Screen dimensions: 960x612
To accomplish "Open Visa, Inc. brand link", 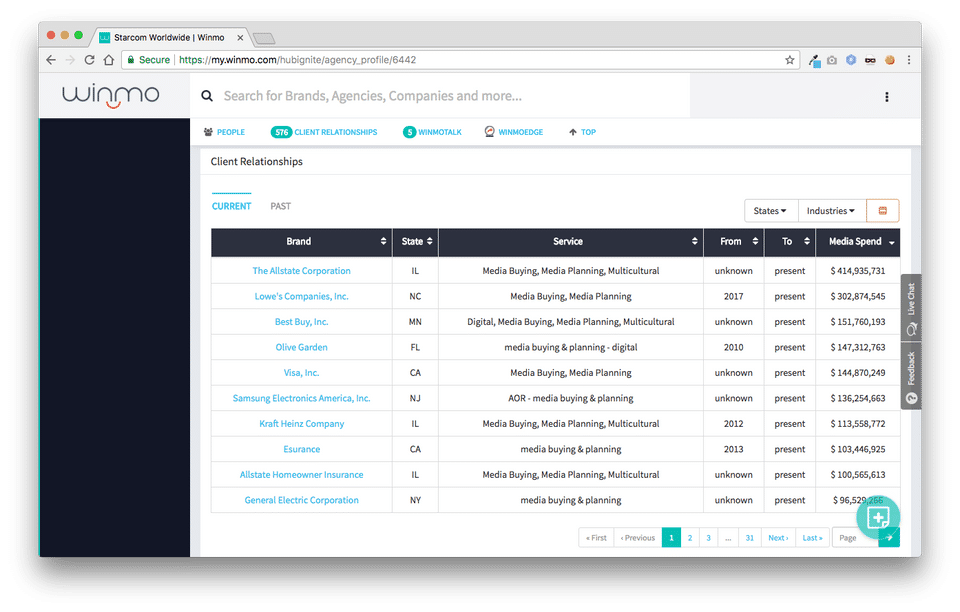I will coord(301,373).
